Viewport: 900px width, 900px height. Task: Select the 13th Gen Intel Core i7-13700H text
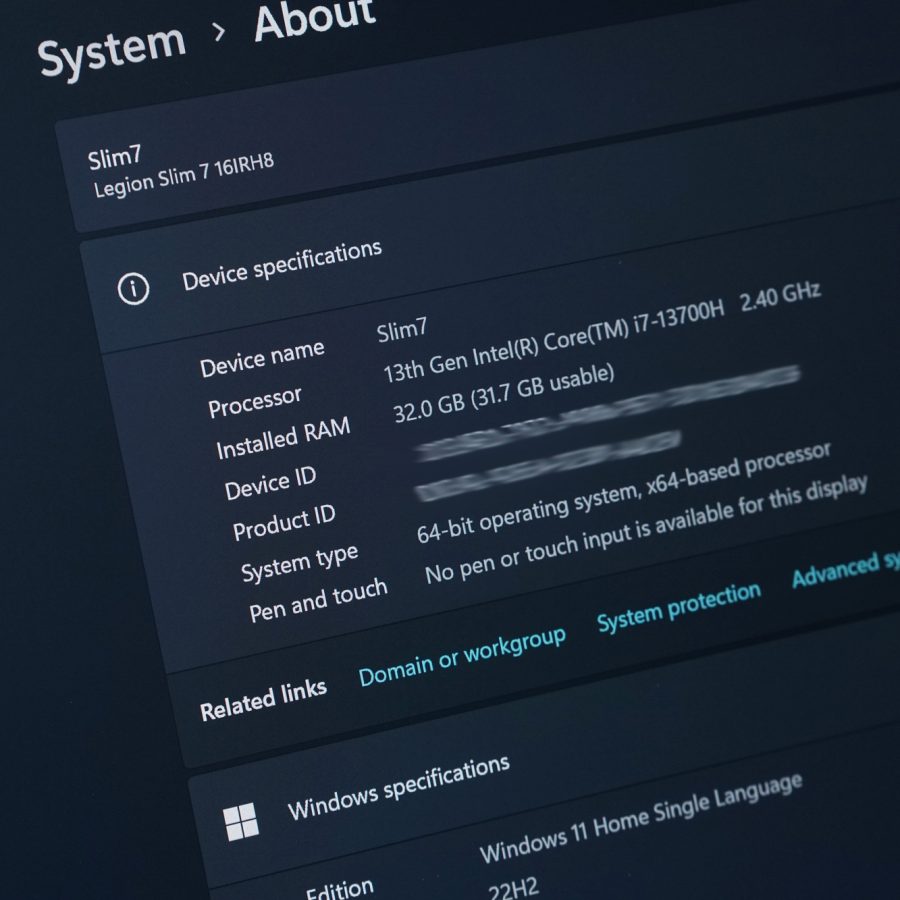tap(554, 342)
